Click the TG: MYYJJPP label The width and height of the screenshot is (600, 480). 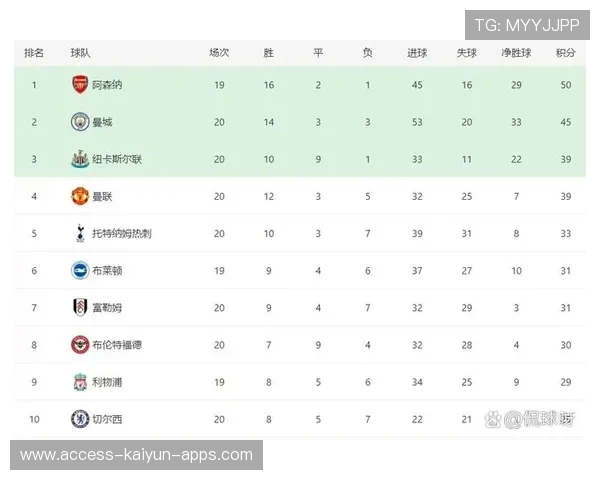[x=527, y=25]
